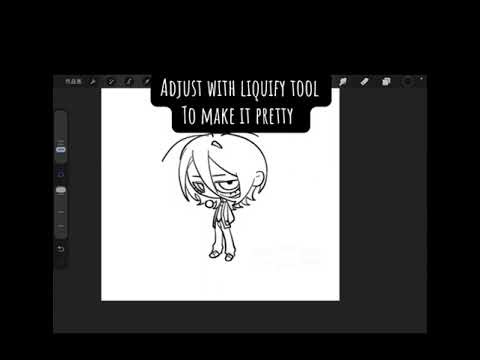Image resolution: width=480 pixels, height=360 pixels.
Task: Open the Gallery from the top bar
Action: tap(73, 81)
